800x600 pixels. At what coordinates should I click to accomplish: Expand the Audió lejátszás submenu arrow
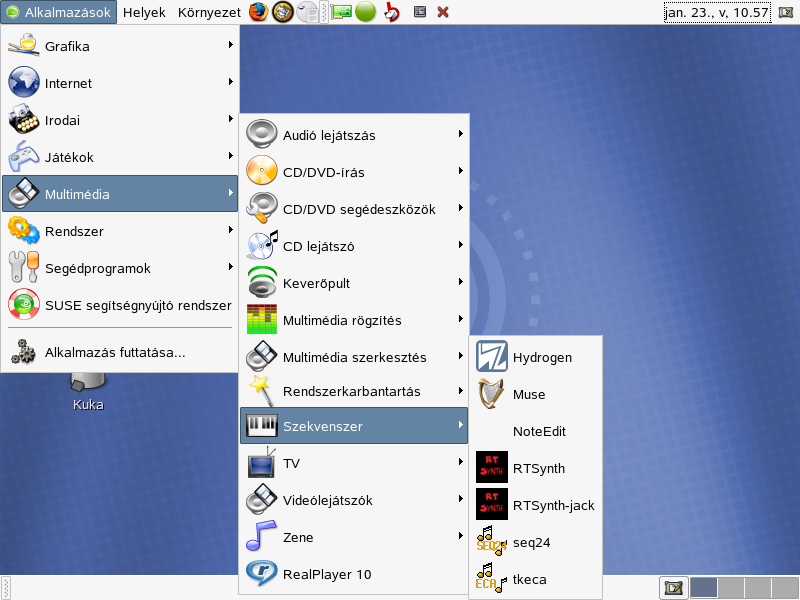point(461,134)
